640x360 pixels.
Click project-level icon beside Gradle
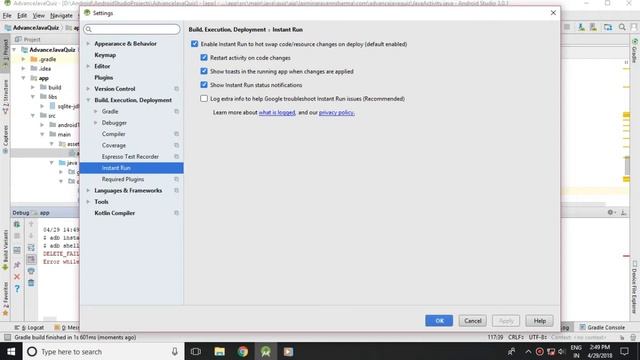point(176,111)
